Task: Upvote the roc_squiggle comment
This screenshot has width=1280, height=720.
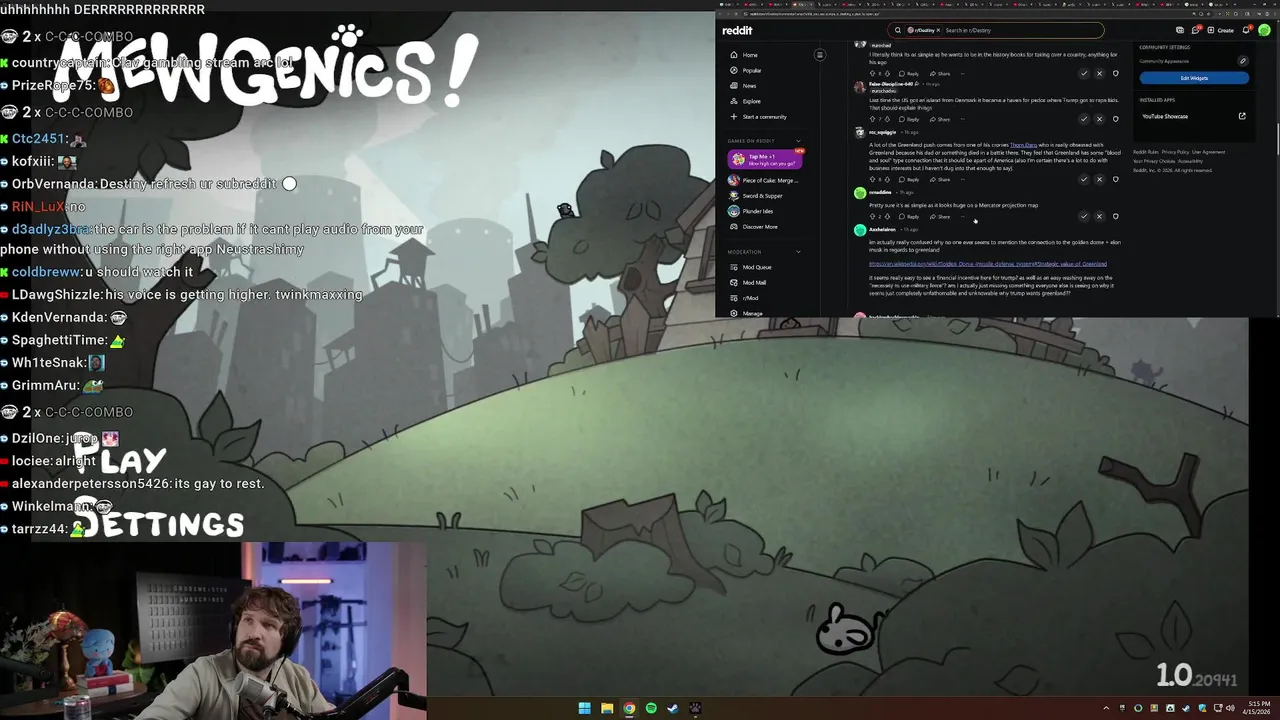Action: pos(872,180)
